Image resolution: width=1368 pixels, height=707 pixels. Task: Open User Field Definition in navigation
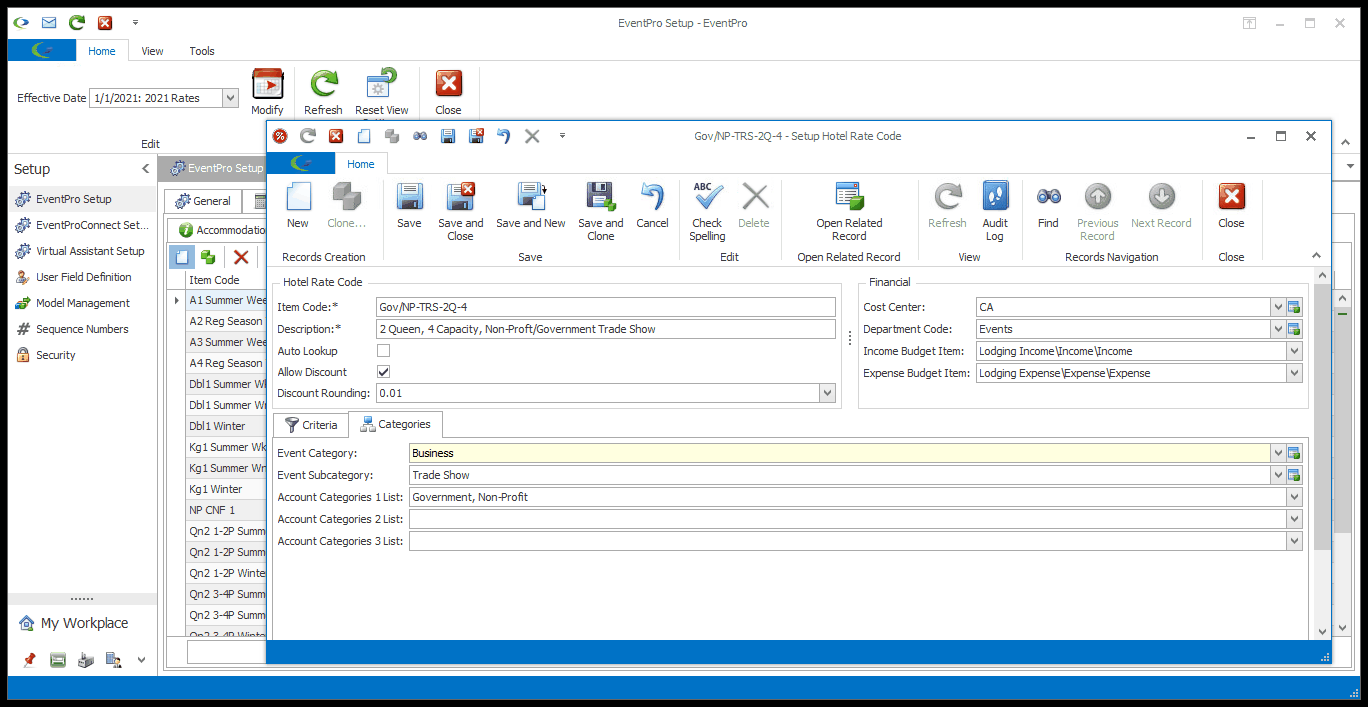pos(82,277)
